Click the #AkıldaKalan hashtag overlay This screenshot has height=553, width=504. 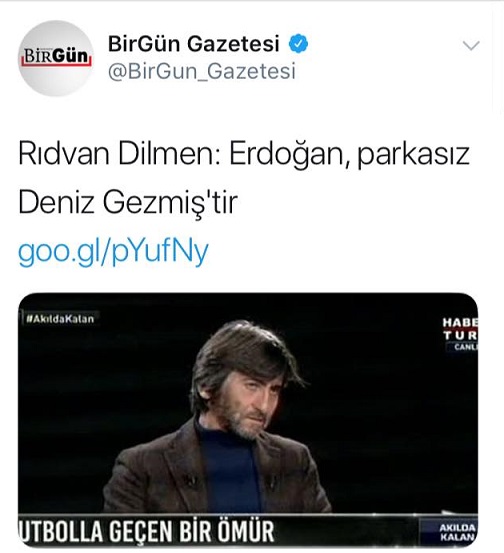60,319
